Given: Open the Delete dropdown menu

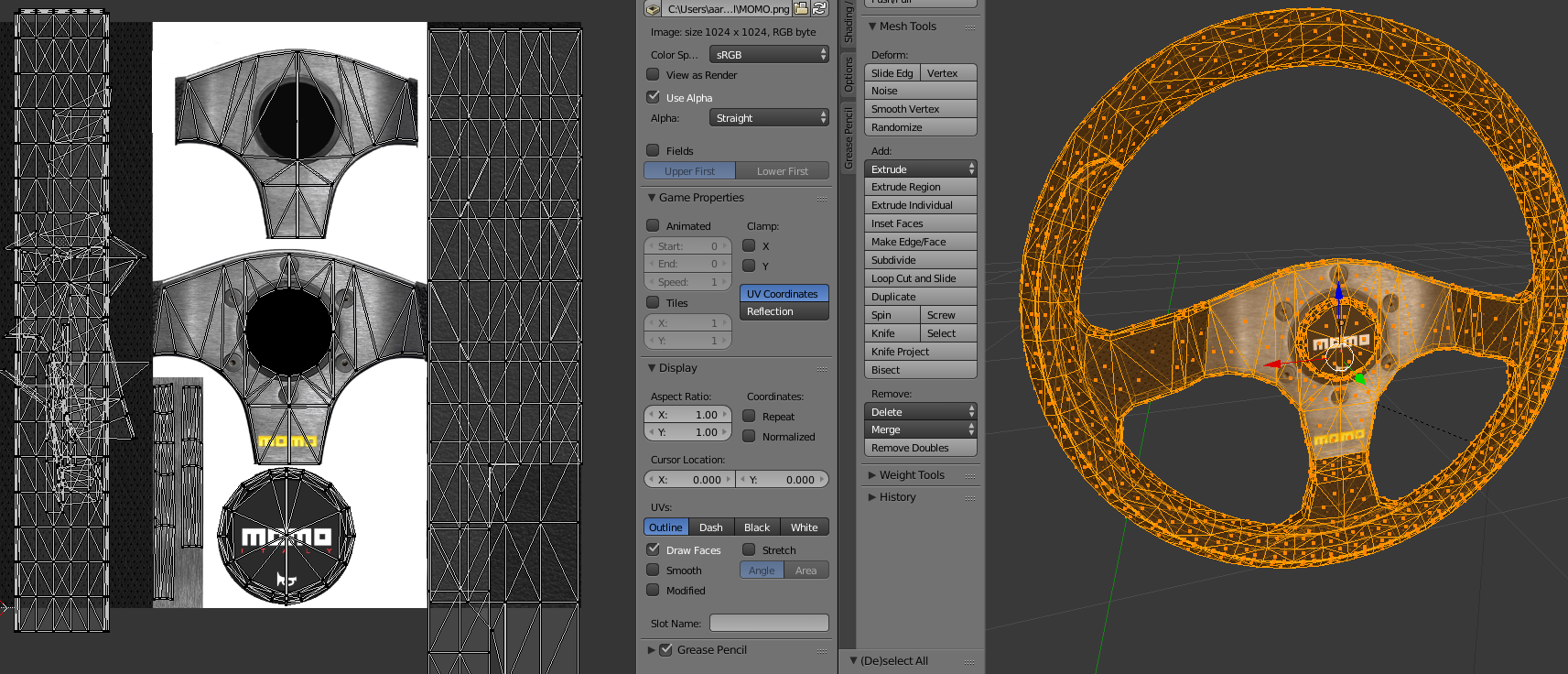Looking at the screenshot, I should click(921, 412).
